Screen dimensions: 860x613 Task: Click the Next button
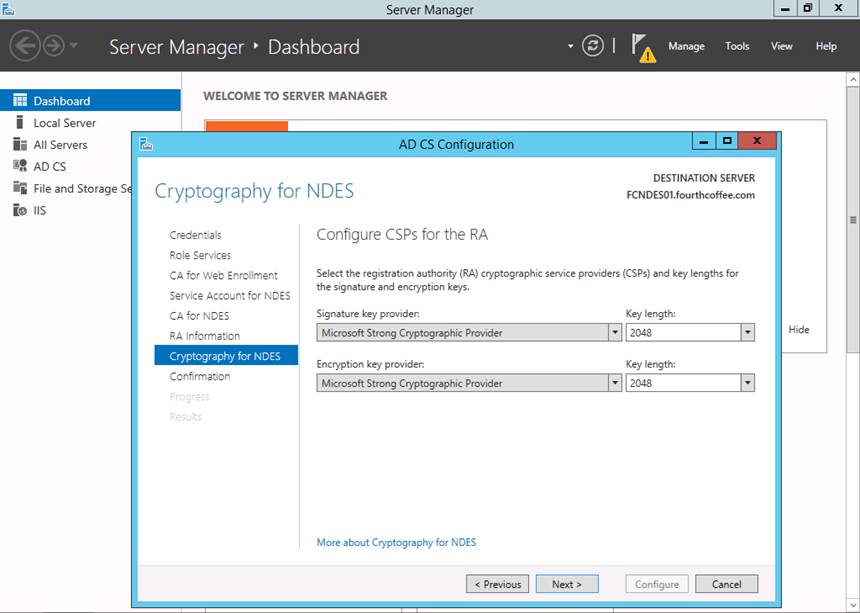(x=566, y=584)
